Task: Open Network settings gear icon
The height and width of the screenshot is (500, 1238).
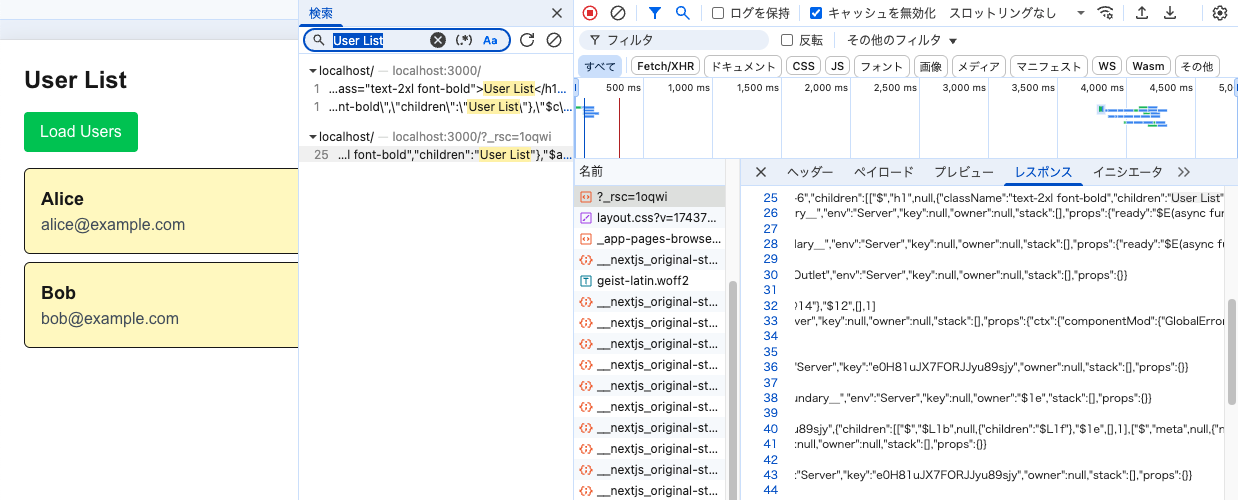Action: click(1219, 13)
